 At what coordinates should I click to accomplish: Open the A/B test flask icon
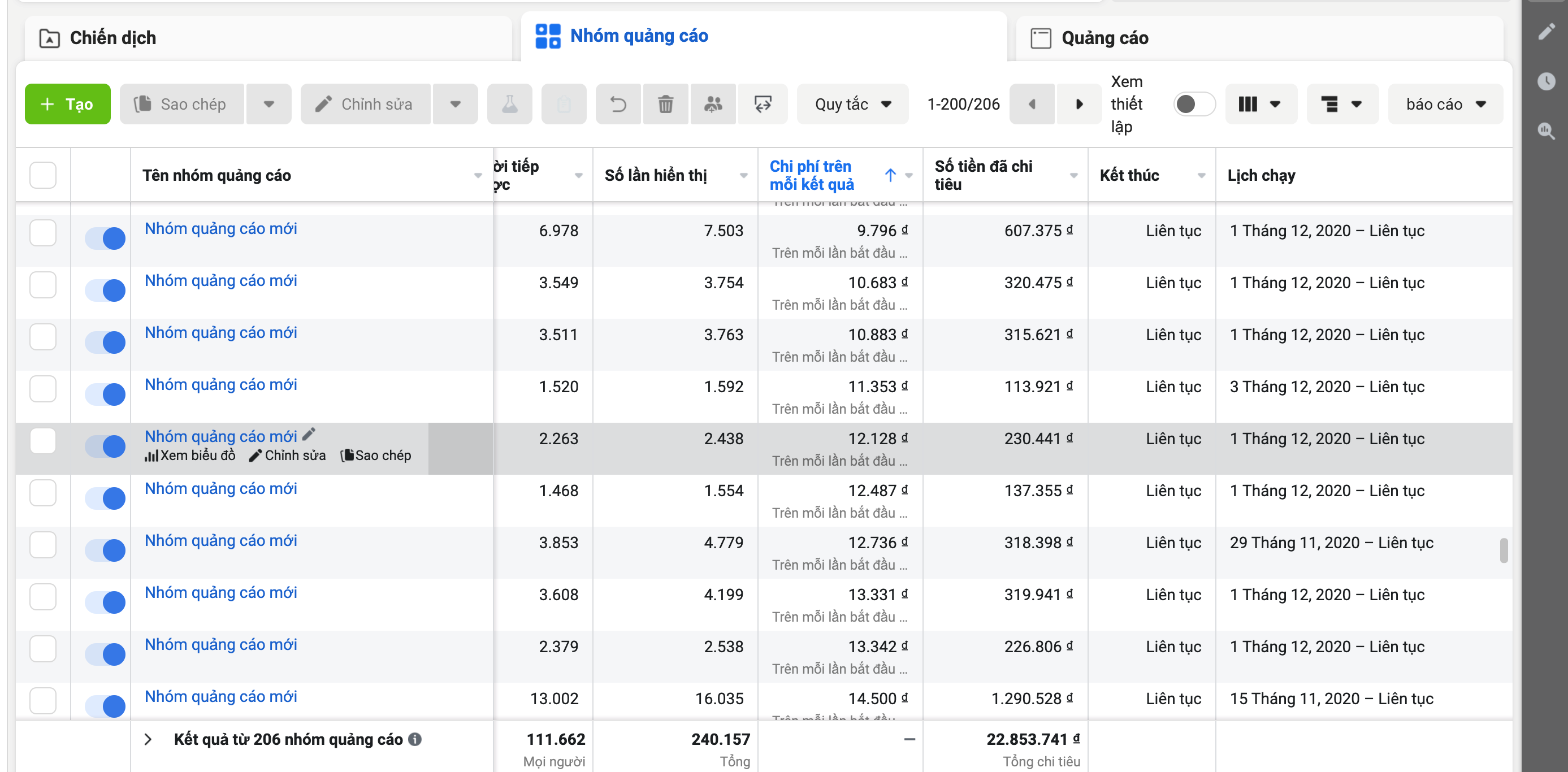[x=509, y=104]
